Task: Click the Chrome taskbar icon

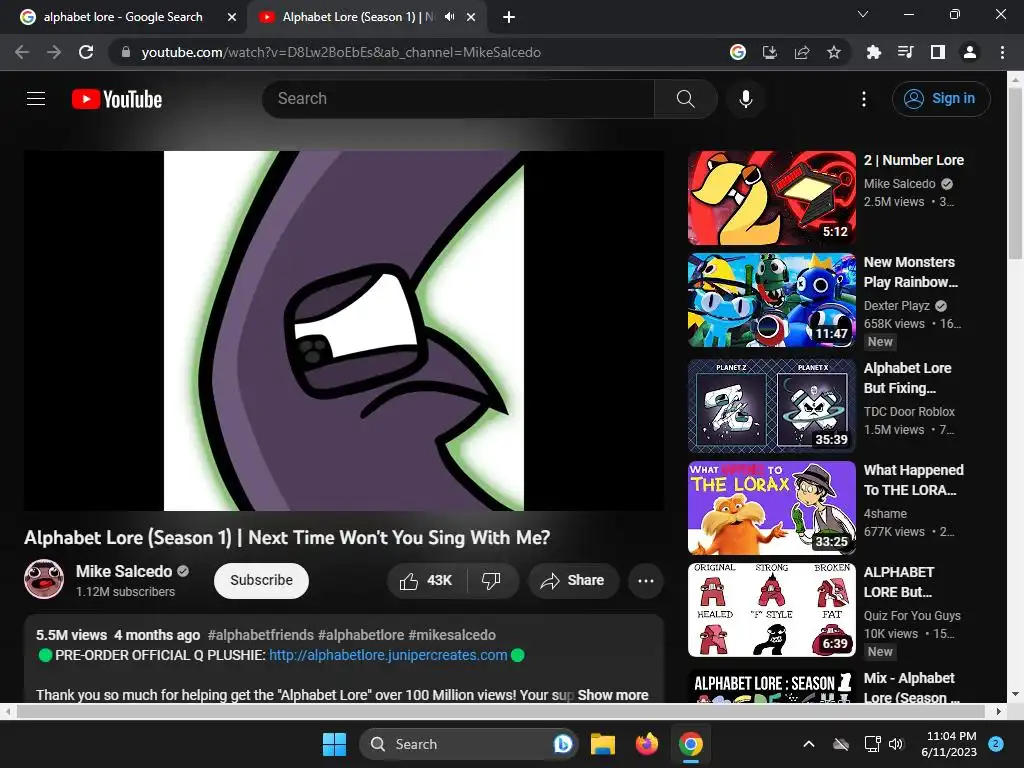Action: coord(690,744)
